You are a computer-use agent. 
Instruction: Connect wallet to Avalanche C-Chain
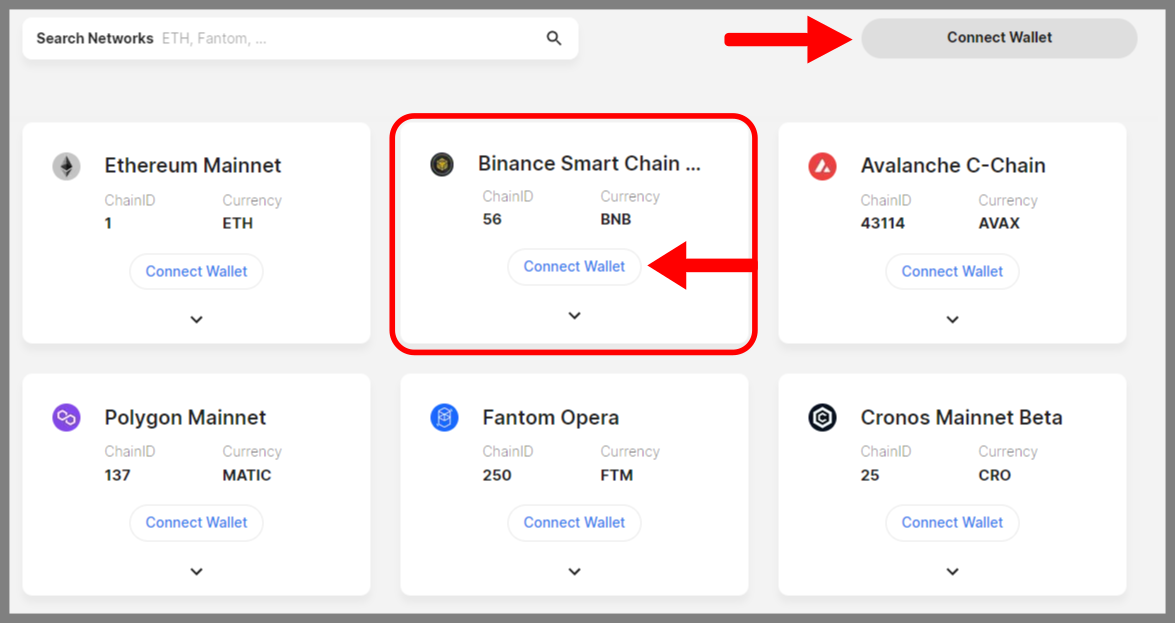(x=952, y=271)
